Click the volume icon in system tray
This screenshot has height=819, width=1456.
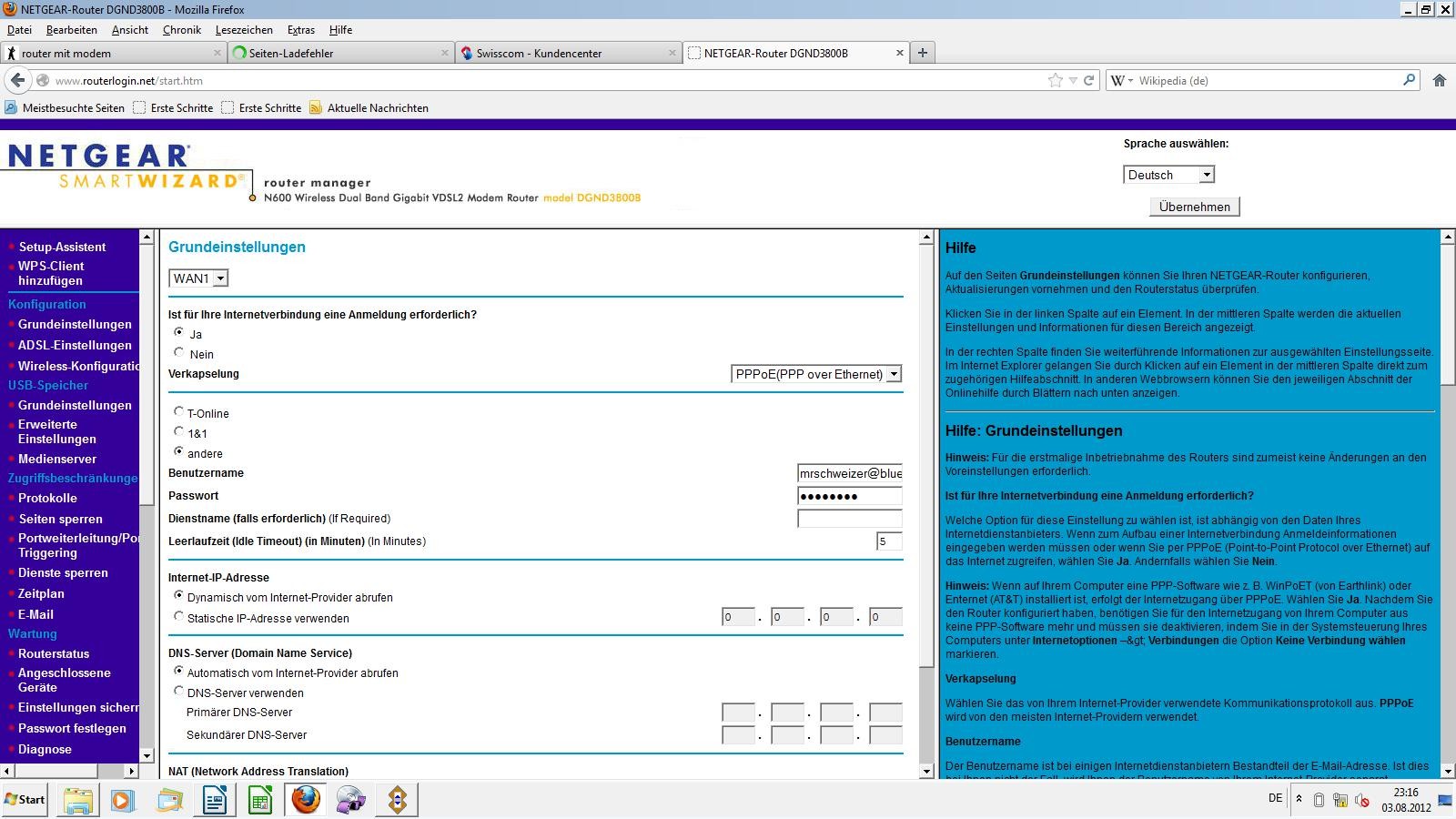point(1362,800)
